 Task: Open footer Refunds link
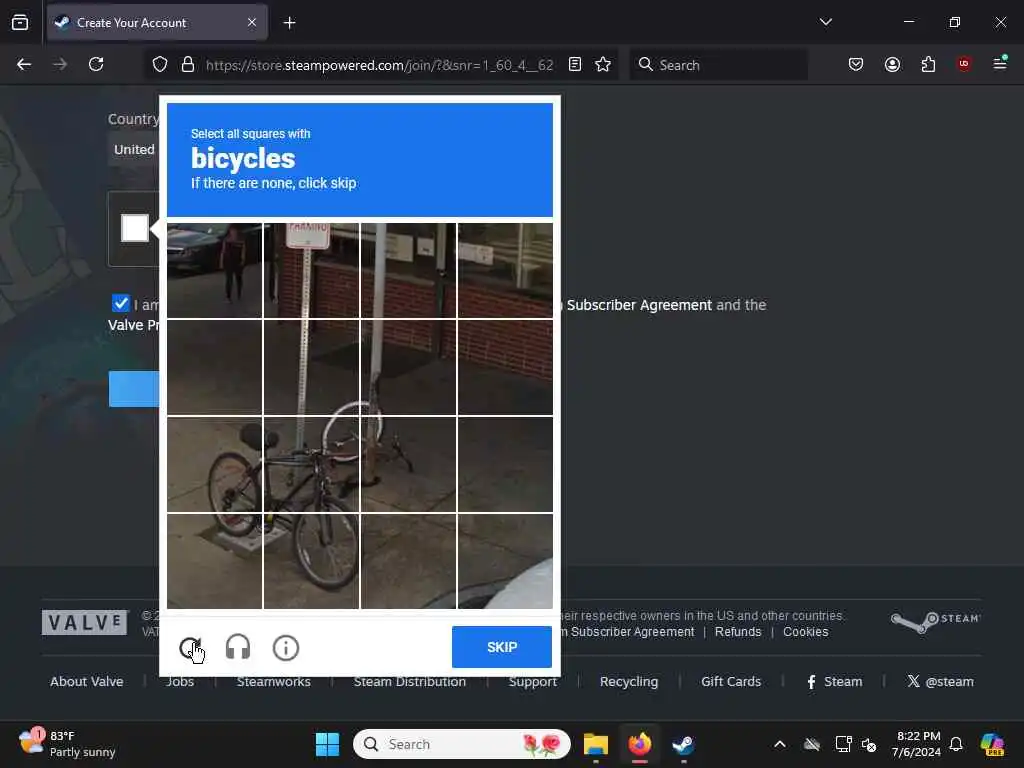click(738, 632)
